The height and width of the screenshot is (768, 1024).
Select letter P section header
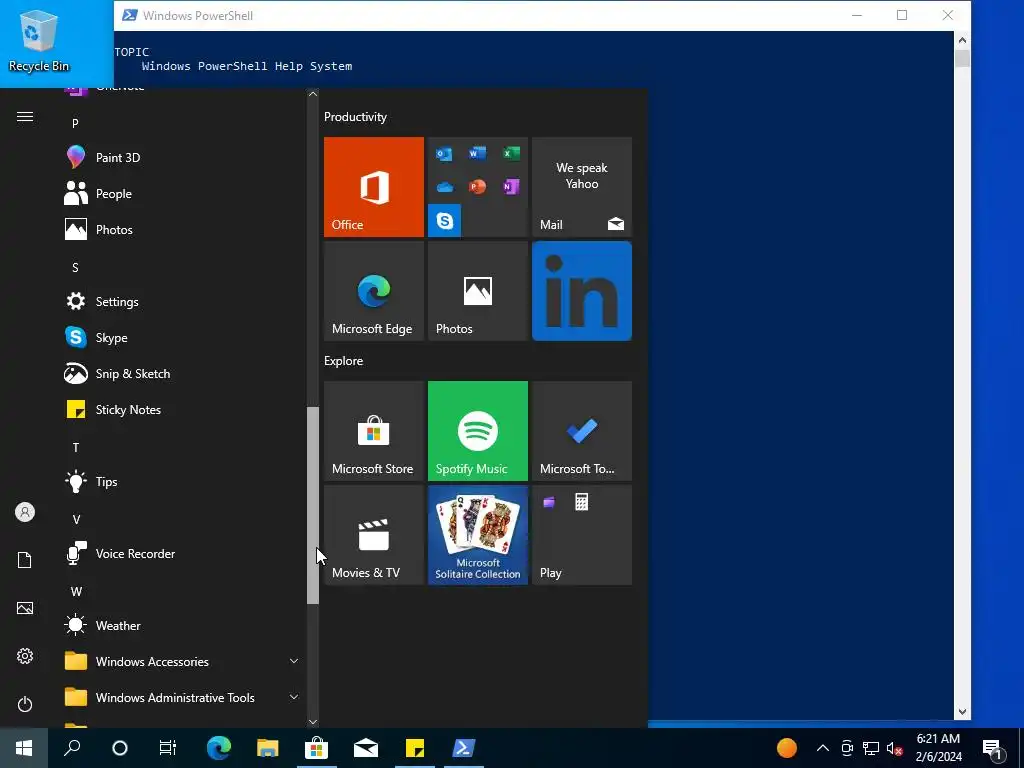[75, 123]
